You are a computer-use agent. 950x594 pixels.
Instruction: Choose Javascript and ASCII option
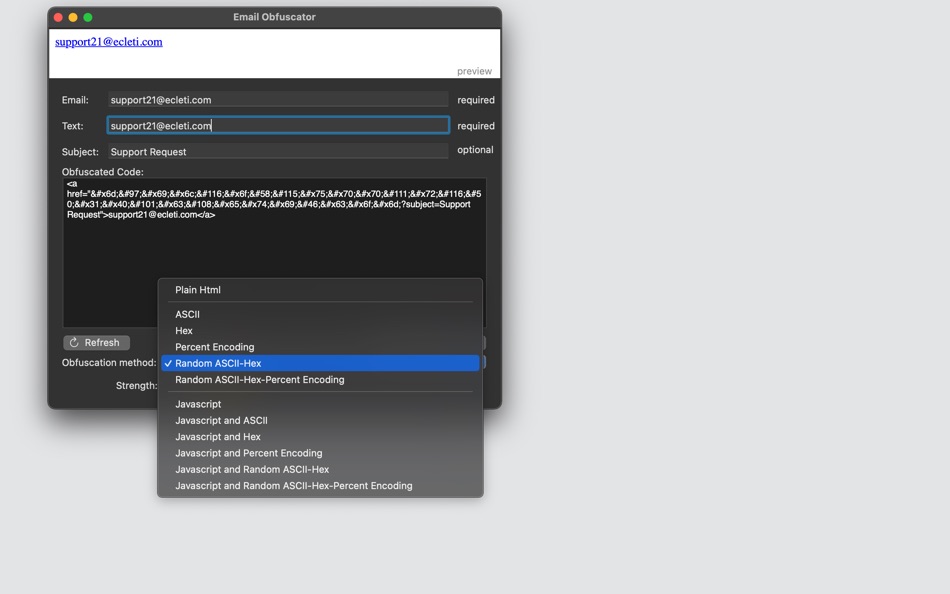pyautogui.click(x=320, y=420)
